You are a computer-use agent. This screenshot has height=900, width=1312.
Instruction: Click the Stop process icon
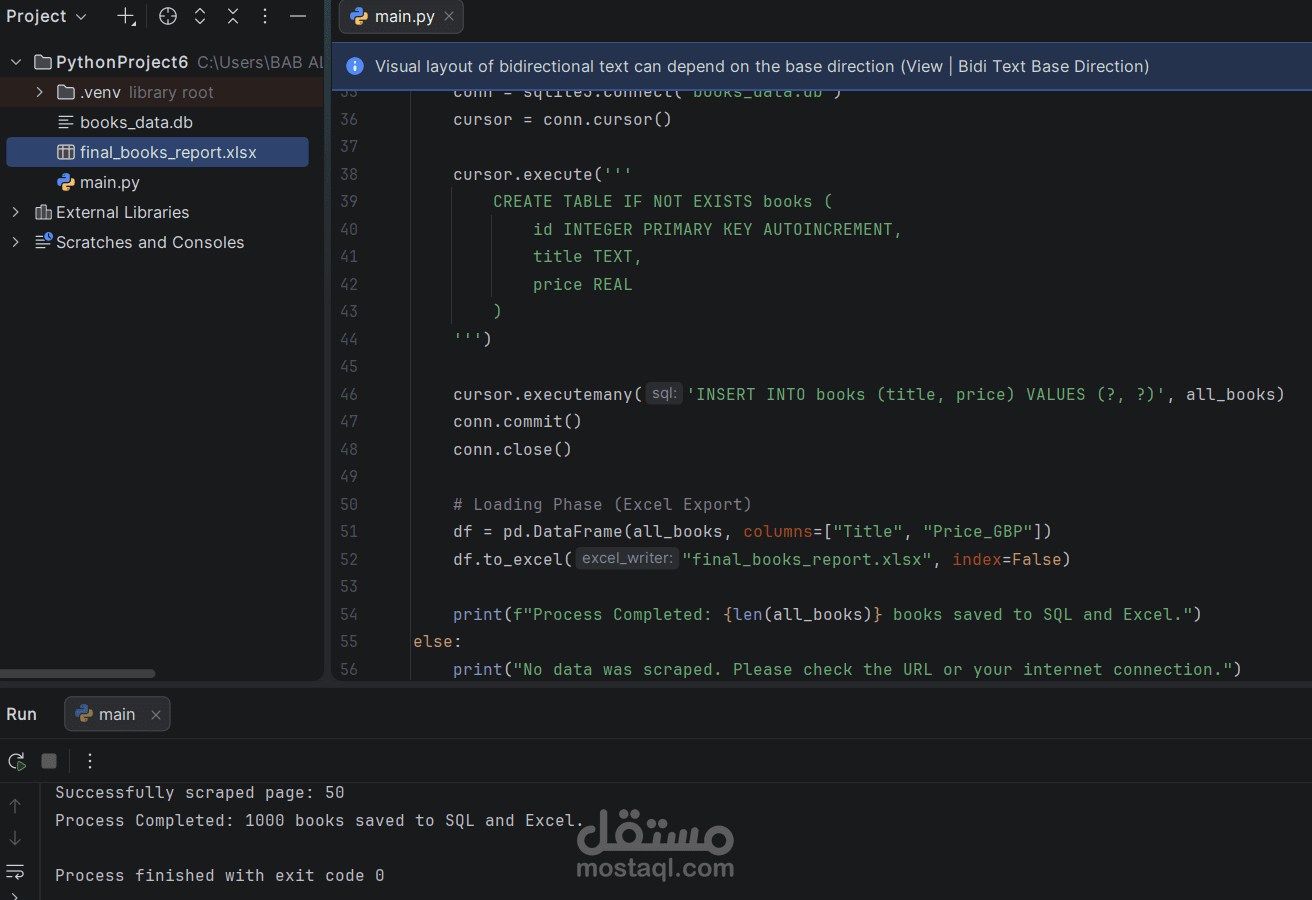point(49,761)
